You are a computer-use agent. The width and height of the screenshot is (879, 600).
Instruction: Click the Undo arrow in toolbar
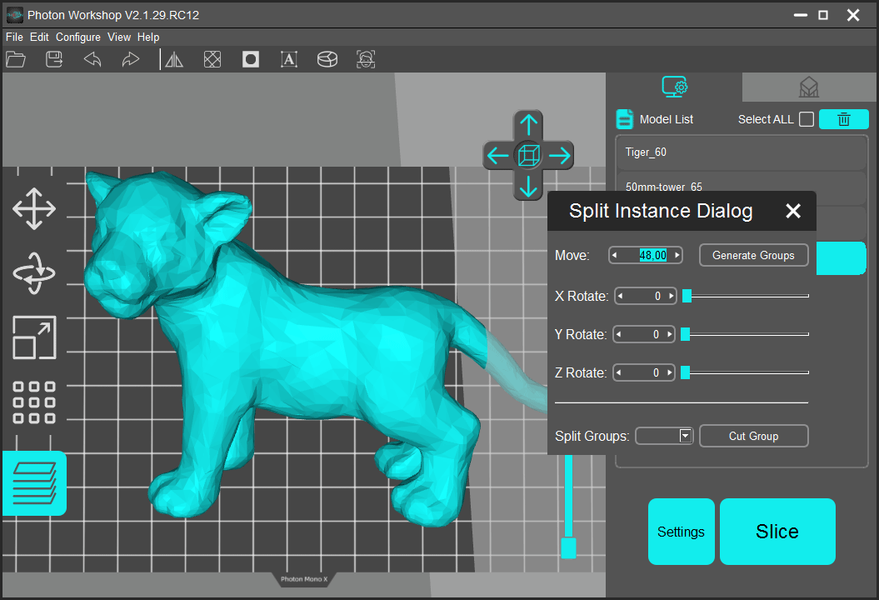click(92, 60)
